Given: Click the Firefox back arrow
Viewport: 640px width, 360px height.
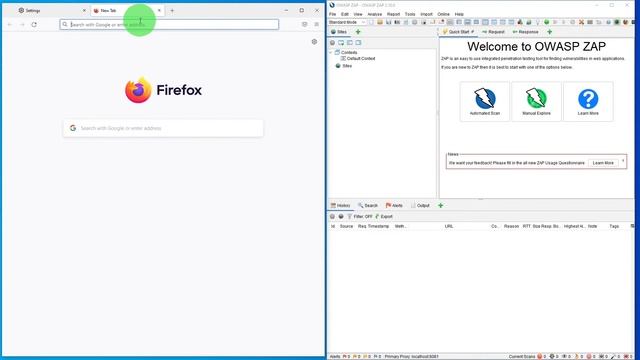Looking at the screenshot, I should [10, 24].
